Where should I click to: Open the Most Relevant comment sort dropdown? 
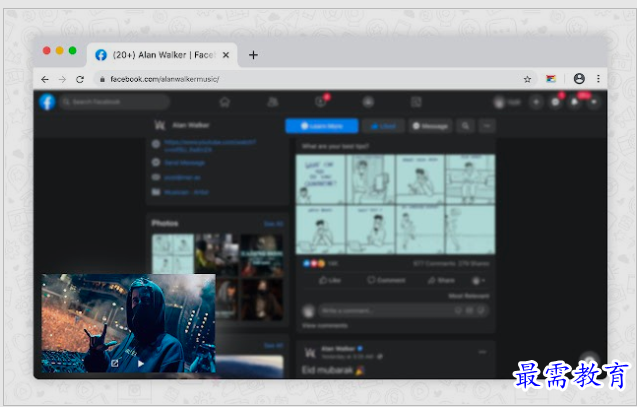pyautogui.click(x=469, y=296)
